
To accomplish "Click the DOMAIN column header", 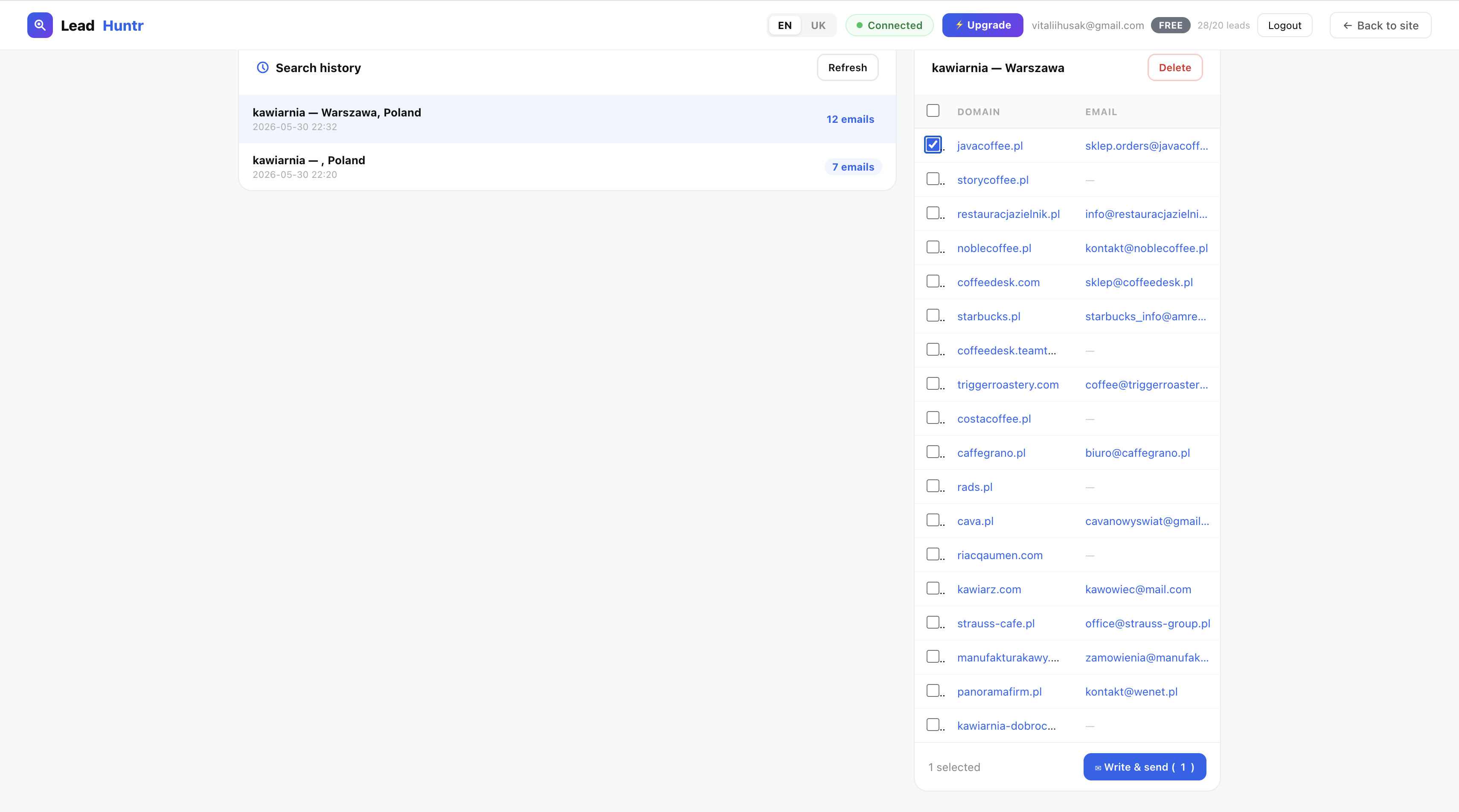I will pos(978,112).
